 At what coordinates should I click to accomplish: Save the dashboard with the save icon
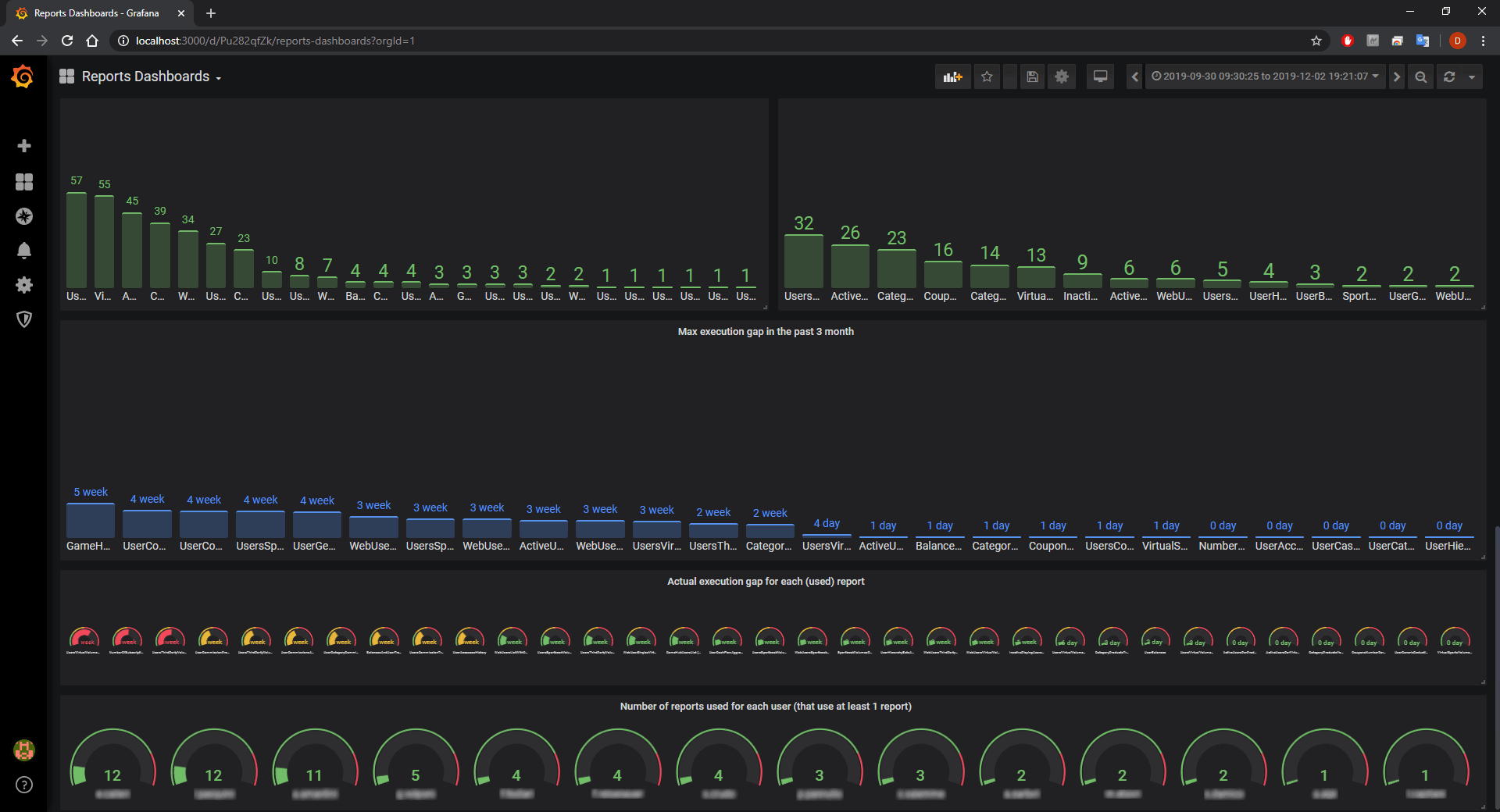click(x=1032, y=77)
